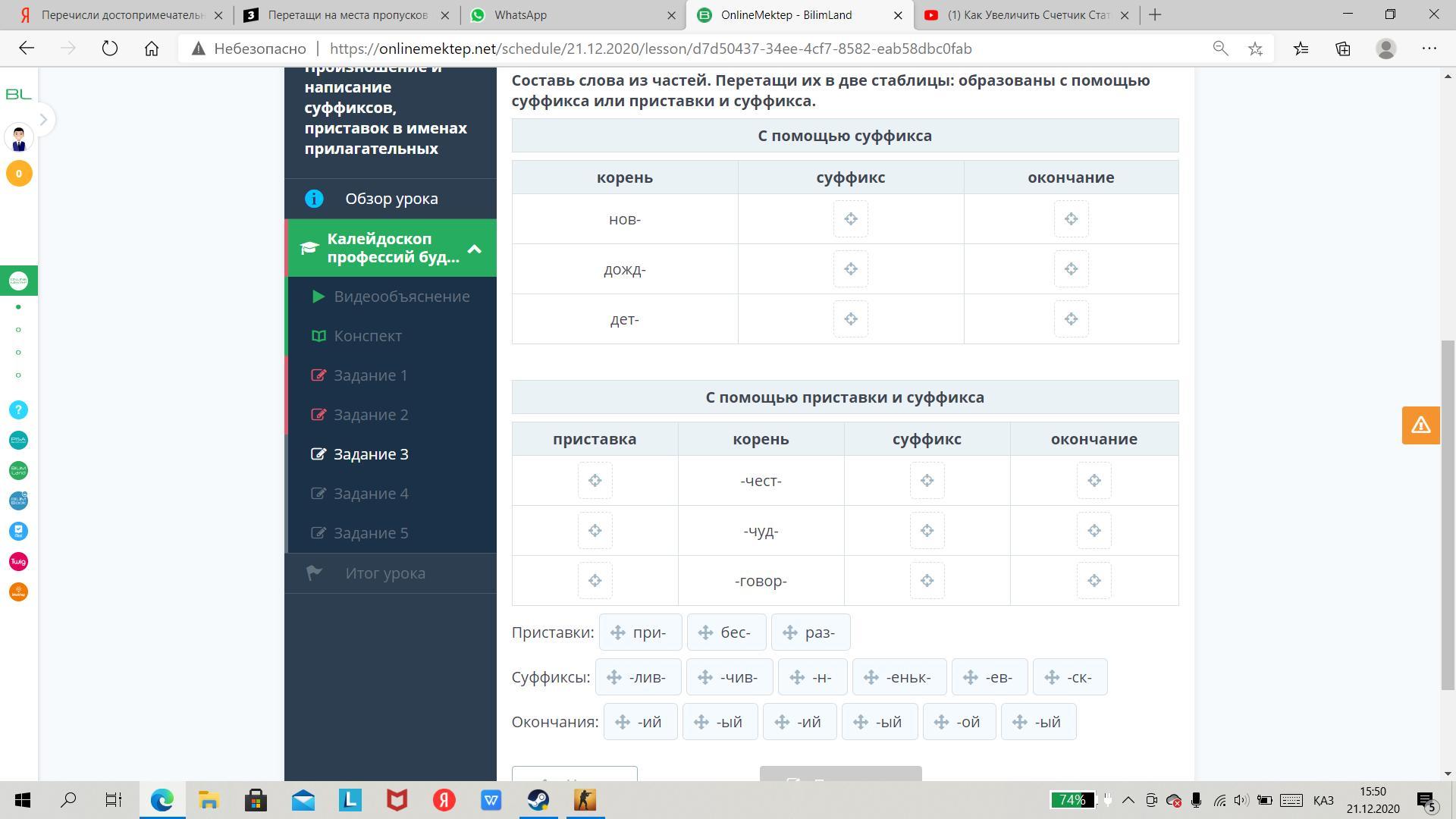Select the -еньк- suffix chip
The height and width of the screenshot is (819, 1456).
899,677
